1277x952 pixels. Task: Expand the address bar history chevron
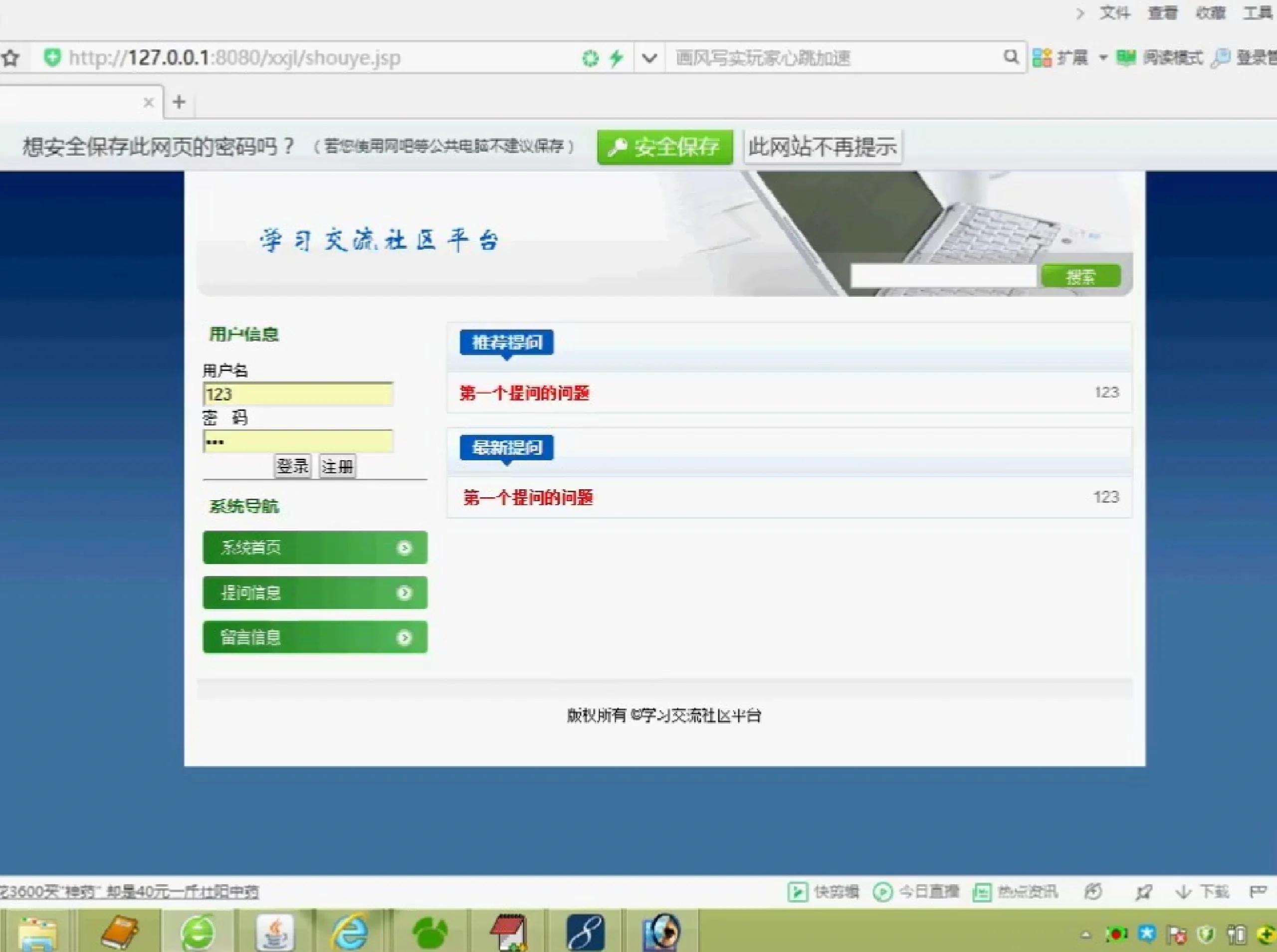tap(649, 58)
